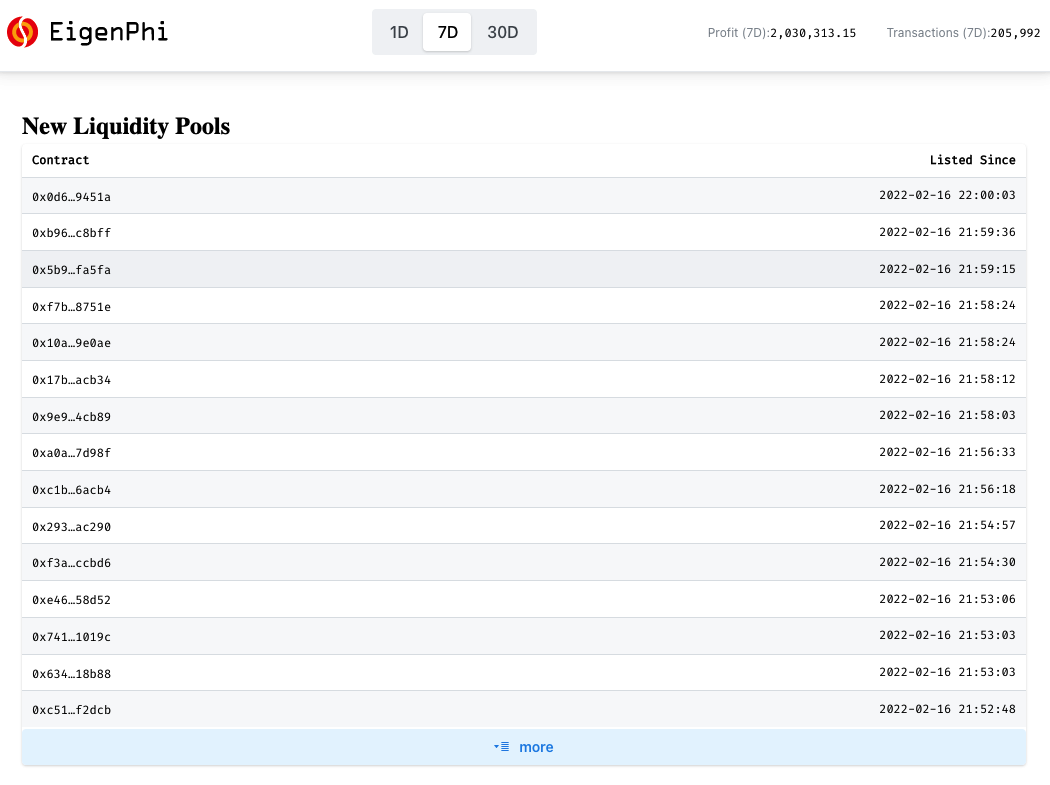Image resolution: width=1050 pixels, height=785 pixels.
Task: Open contract 0x293…ac290
Action: 72,526
